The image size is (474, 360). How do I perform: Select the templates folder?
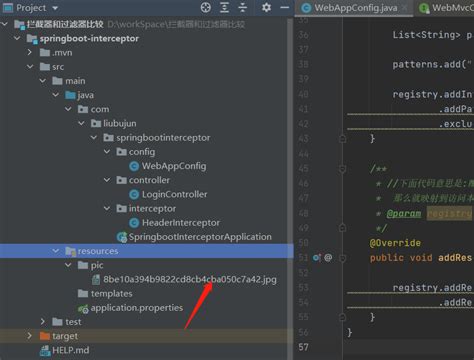point(111,293)
